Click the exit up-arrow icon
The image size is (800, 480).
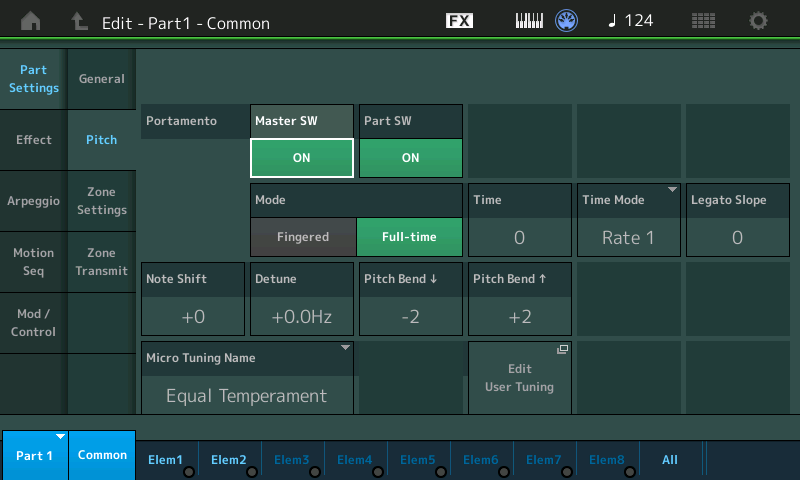pyautogui.click(x=79, y=20)
